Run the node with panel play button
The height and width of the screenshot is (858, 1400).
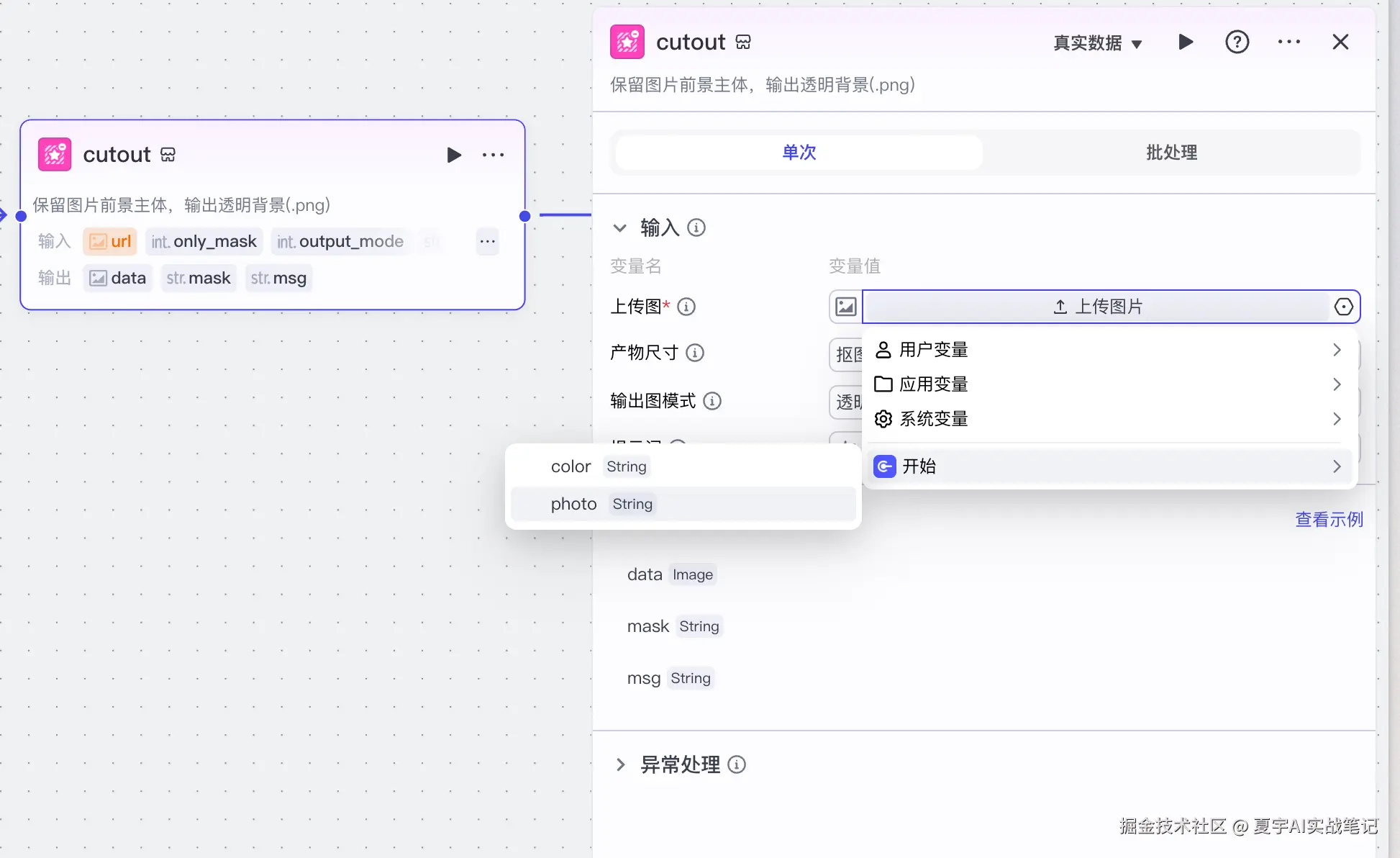pos(1186,42)
